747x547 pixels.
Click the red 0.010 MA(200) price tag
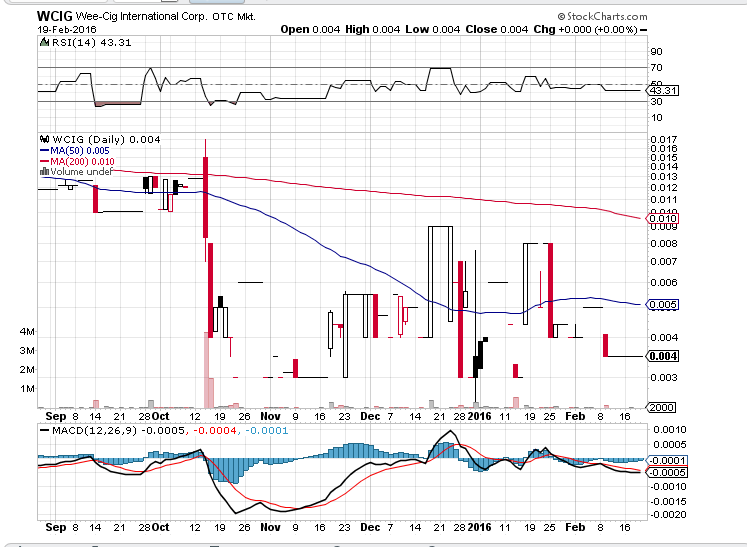tap(663, 219)
